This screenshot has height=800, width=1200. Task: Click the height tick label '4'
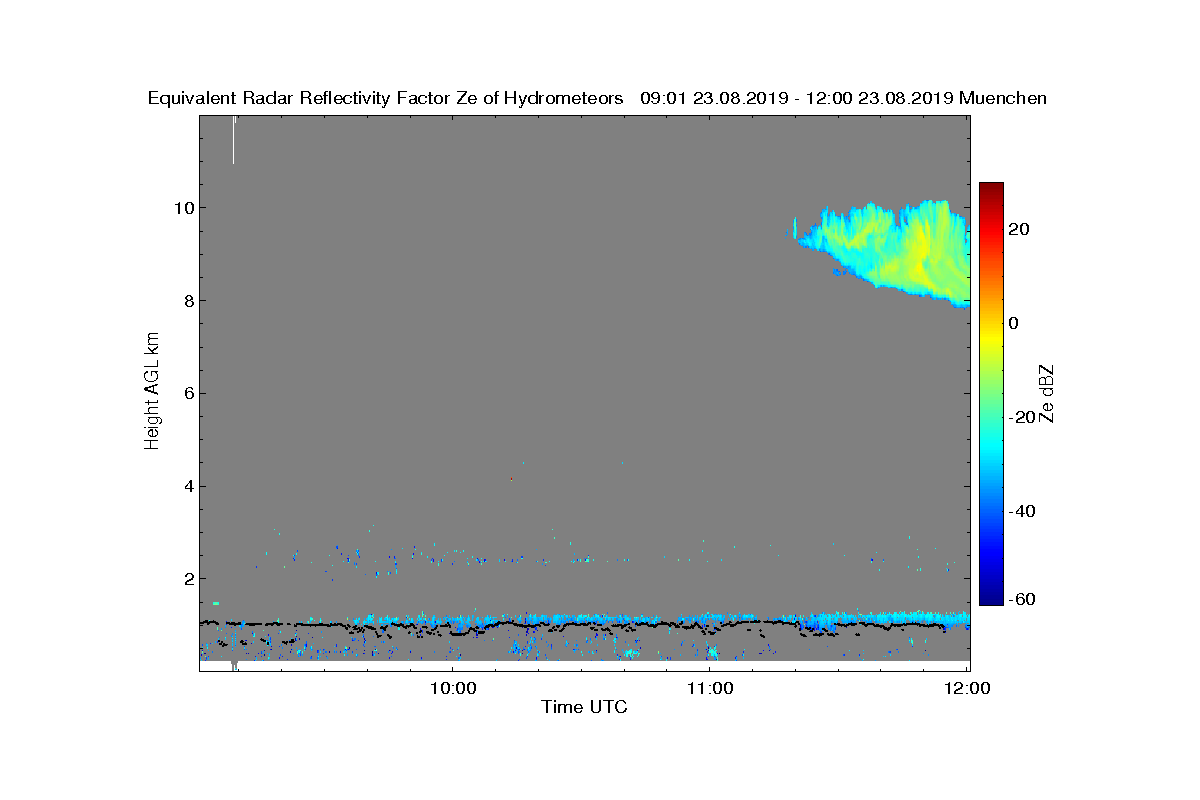[x=188, y=486]
